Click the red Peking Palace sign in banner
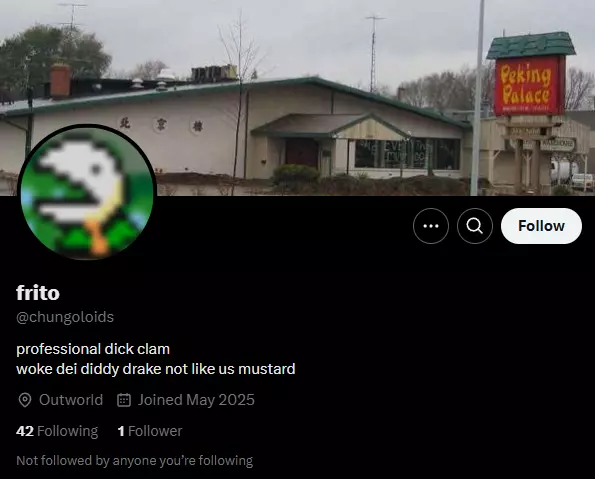The image size is (595, 479). tap(529, 86)
